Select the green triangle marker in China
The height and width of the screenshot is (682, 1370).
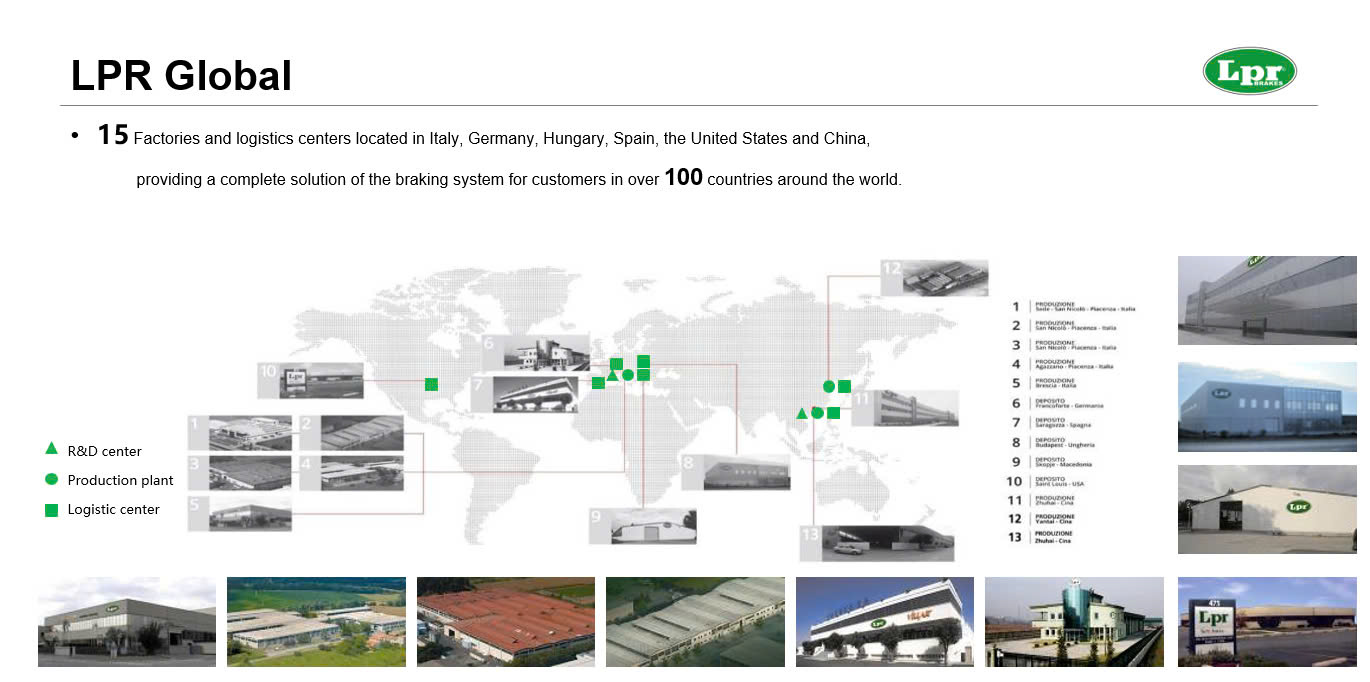coord(801,413)
